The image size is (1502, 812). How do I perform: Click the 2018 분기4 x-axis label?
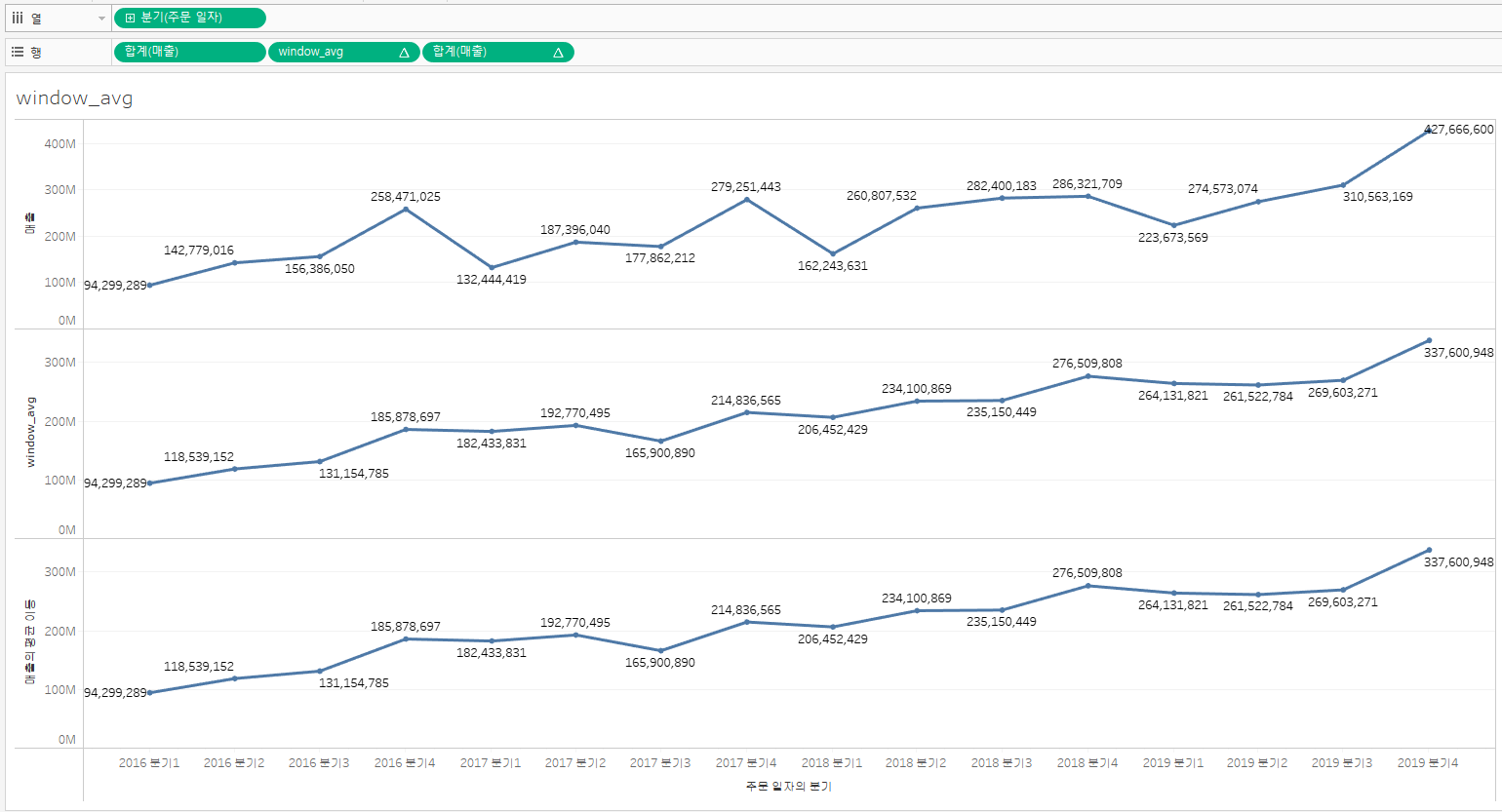(1087, 762)
